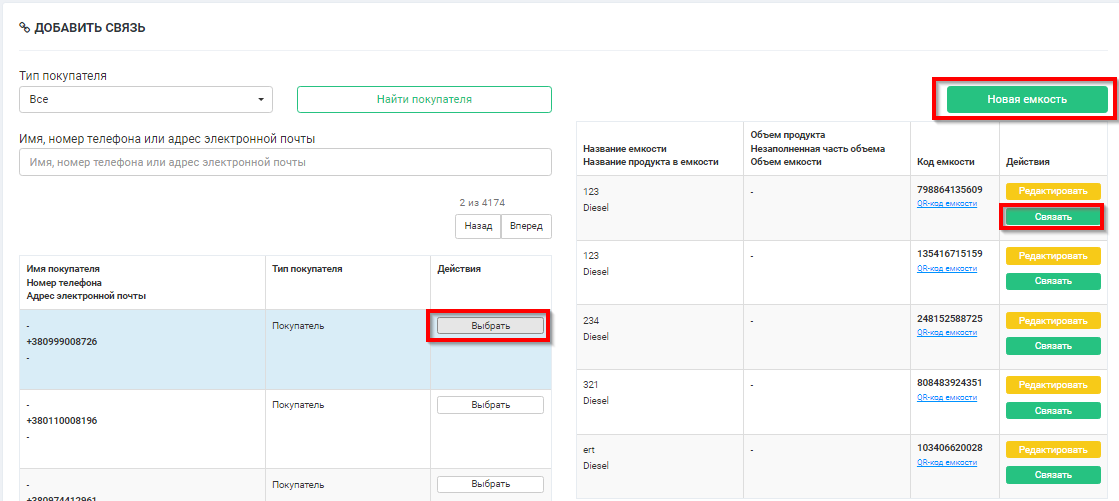Link container with code 798864135609
Image resolution: width=1119 pixels, height=501 pixels.
(x=1053, y=217)
